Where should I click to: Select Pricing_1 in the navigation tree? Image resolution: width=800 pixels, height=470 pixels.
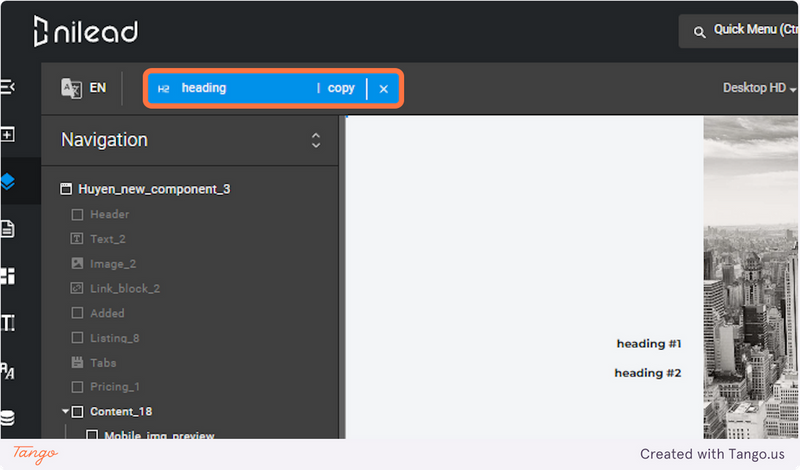click(x=115, y=387)
